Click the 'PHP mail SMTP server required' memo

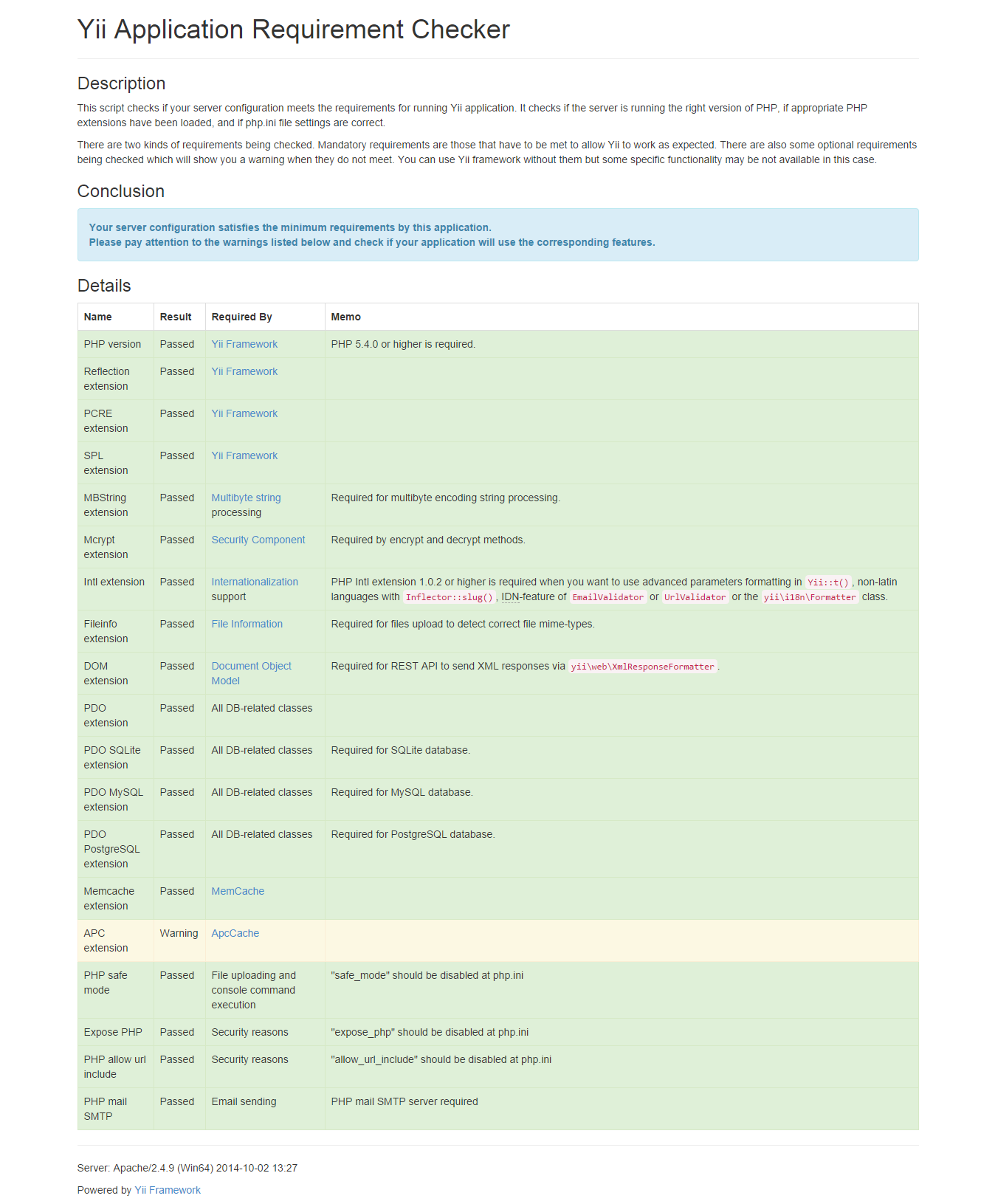coord(404,1101)
